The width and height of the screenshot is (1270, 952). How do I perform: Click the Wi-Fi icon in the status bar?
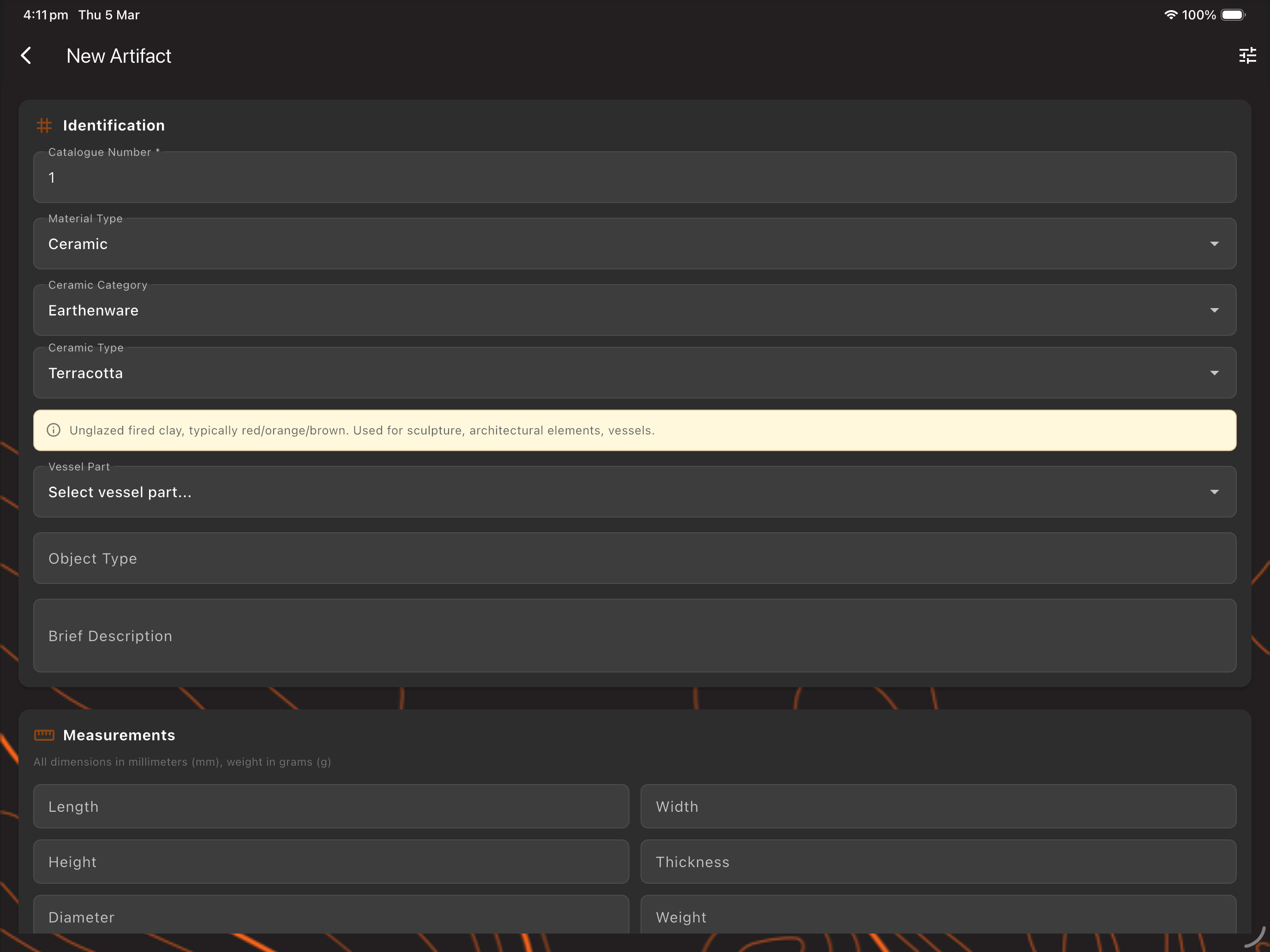(x=1170, y=15)
